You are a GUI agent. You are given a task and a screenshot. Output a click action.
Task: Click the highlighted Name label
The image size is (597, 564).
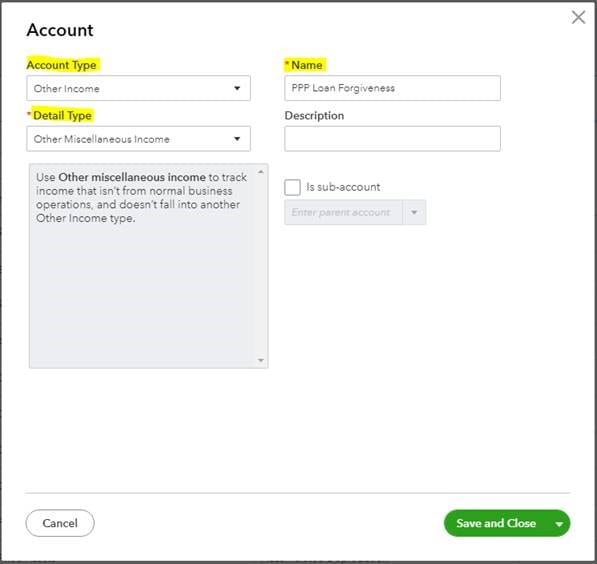pyautogui.click(x=307, y=65)
